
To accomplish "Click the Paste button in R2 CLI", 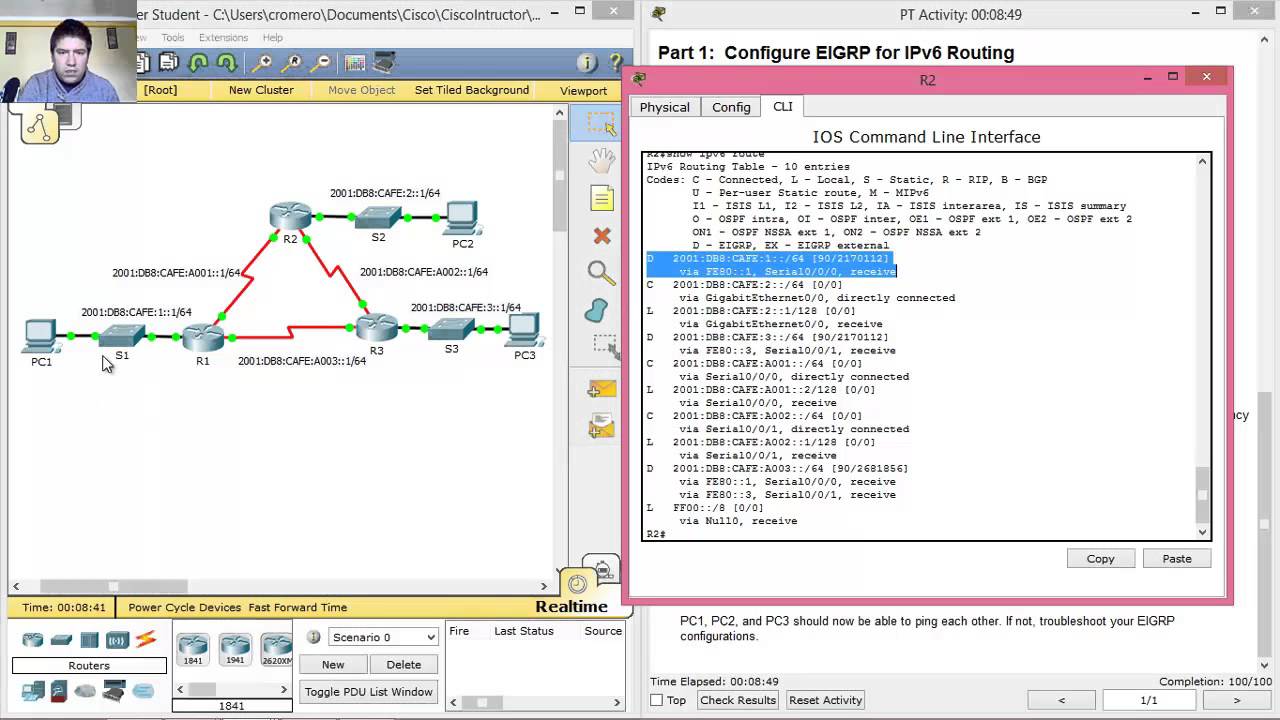I will tap(1177, 559).
